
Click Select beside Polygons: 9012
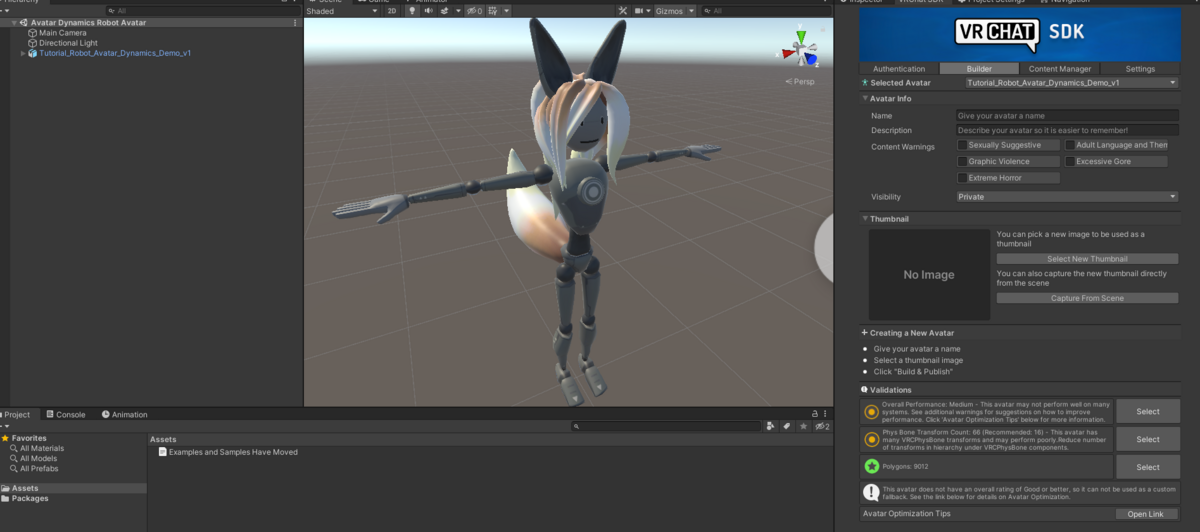tap(1148, 467)
